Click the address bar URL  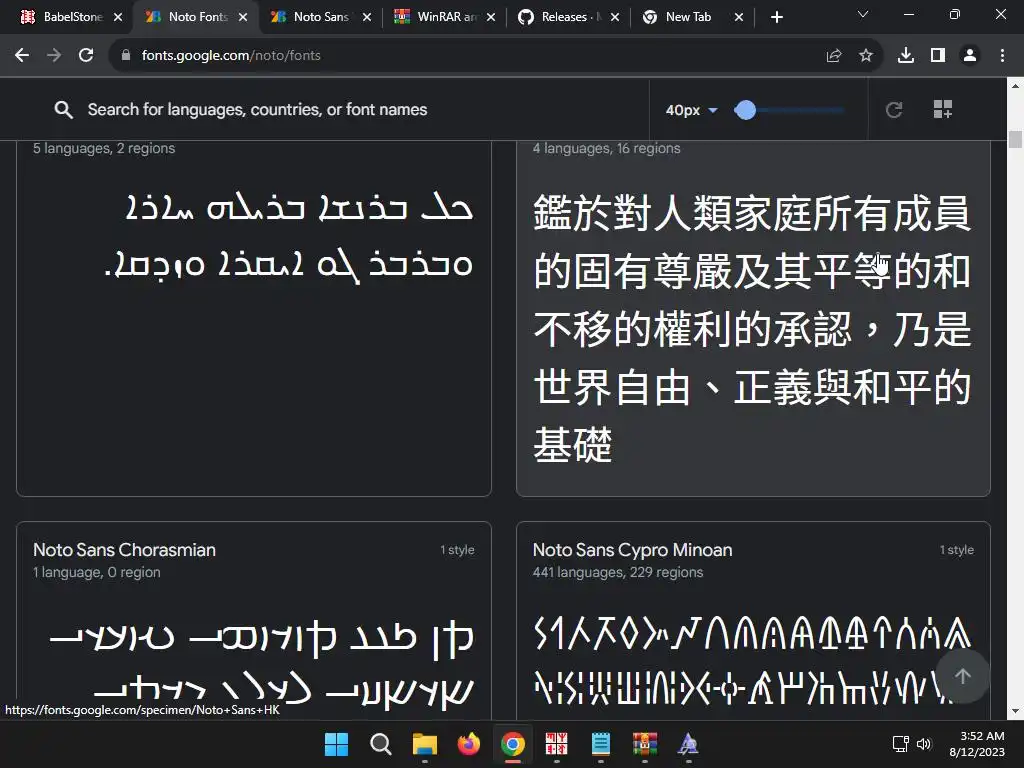(231, 56)
